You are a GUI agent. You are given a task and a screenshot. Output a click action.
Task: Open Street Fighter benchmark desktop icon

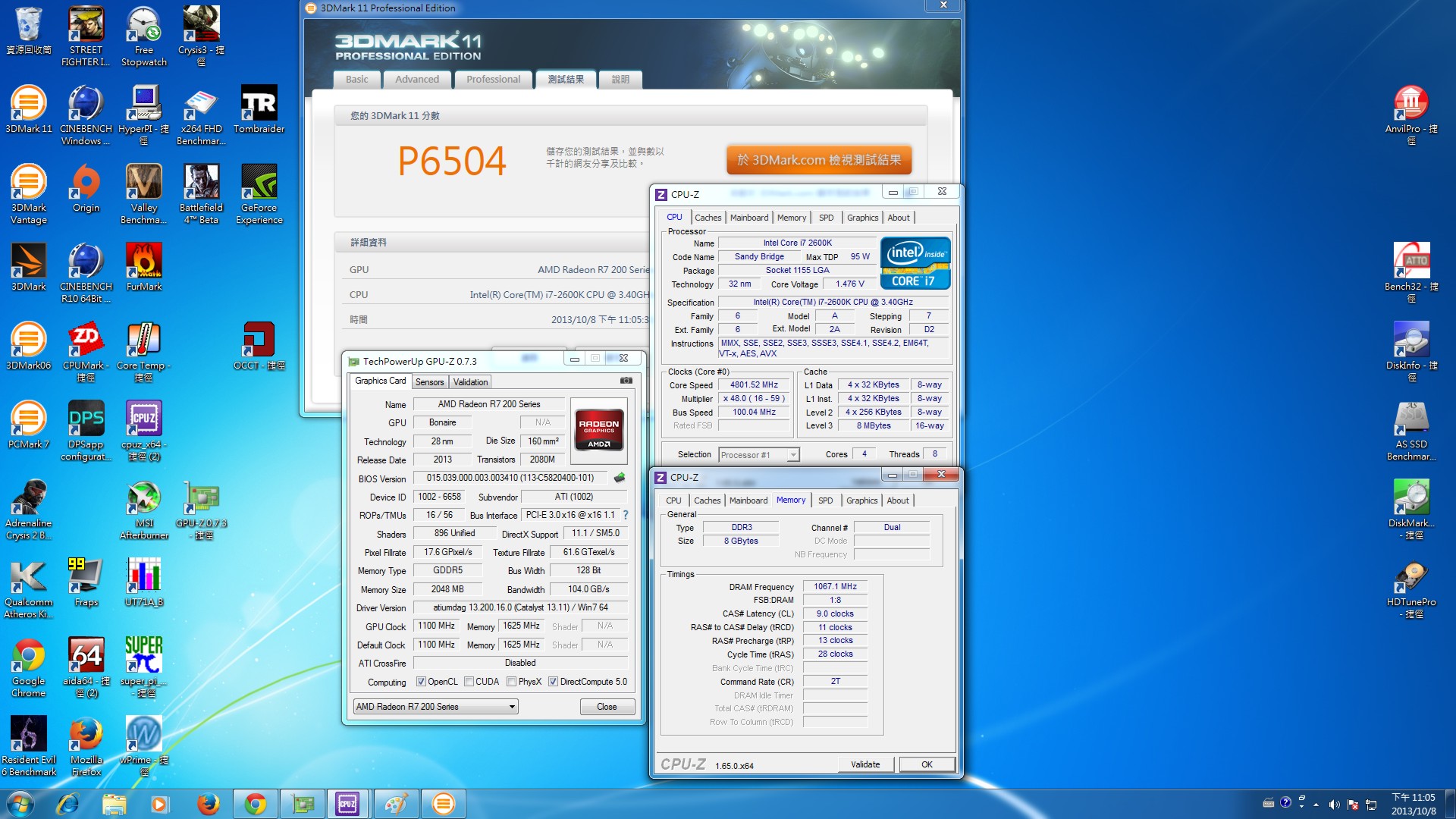pyautogui.click(x=86, y=36)
